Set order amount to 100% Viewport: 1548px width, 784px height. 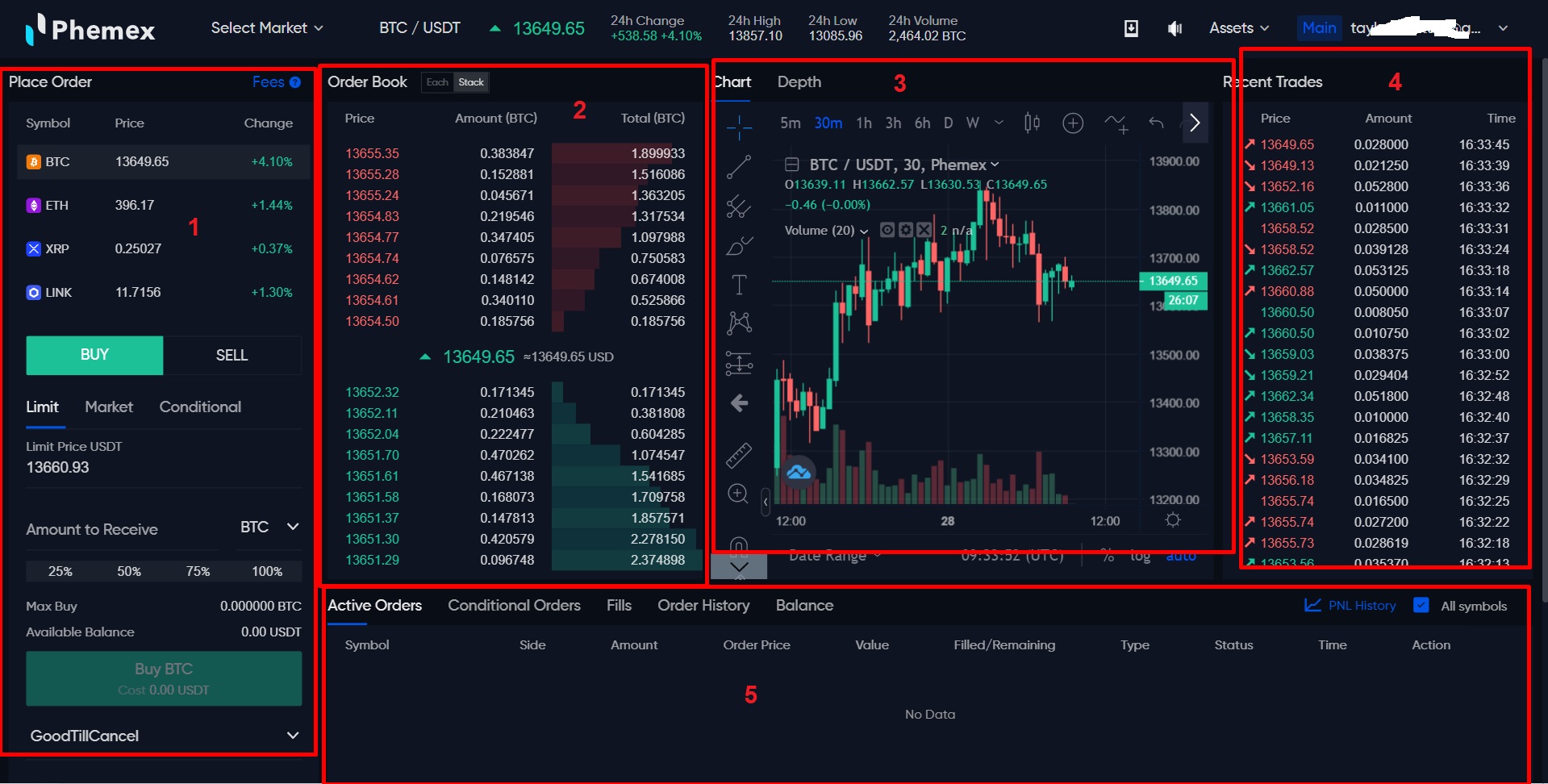(267, 571)
